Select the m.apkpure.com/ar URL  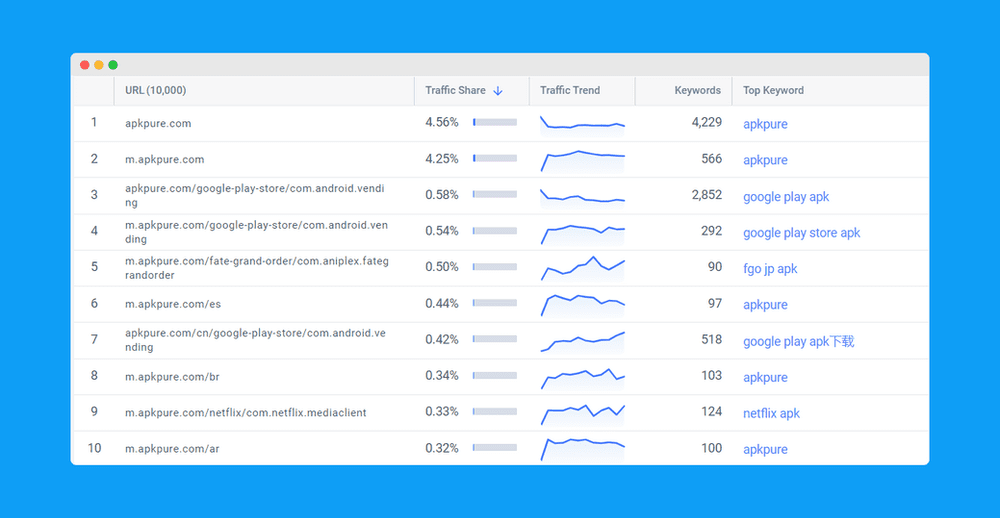[x=172, y=448]
